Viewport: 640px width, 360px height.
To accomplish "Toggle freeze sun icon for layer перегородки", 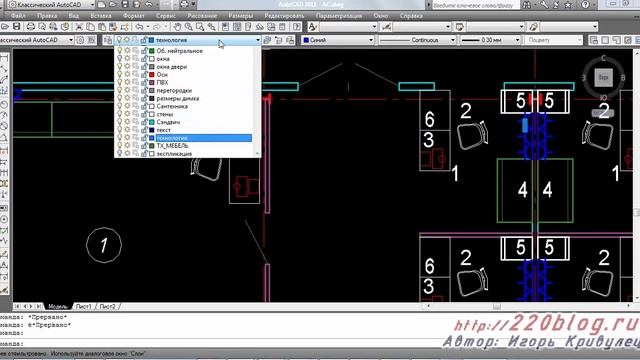I will tap(127, 90).
